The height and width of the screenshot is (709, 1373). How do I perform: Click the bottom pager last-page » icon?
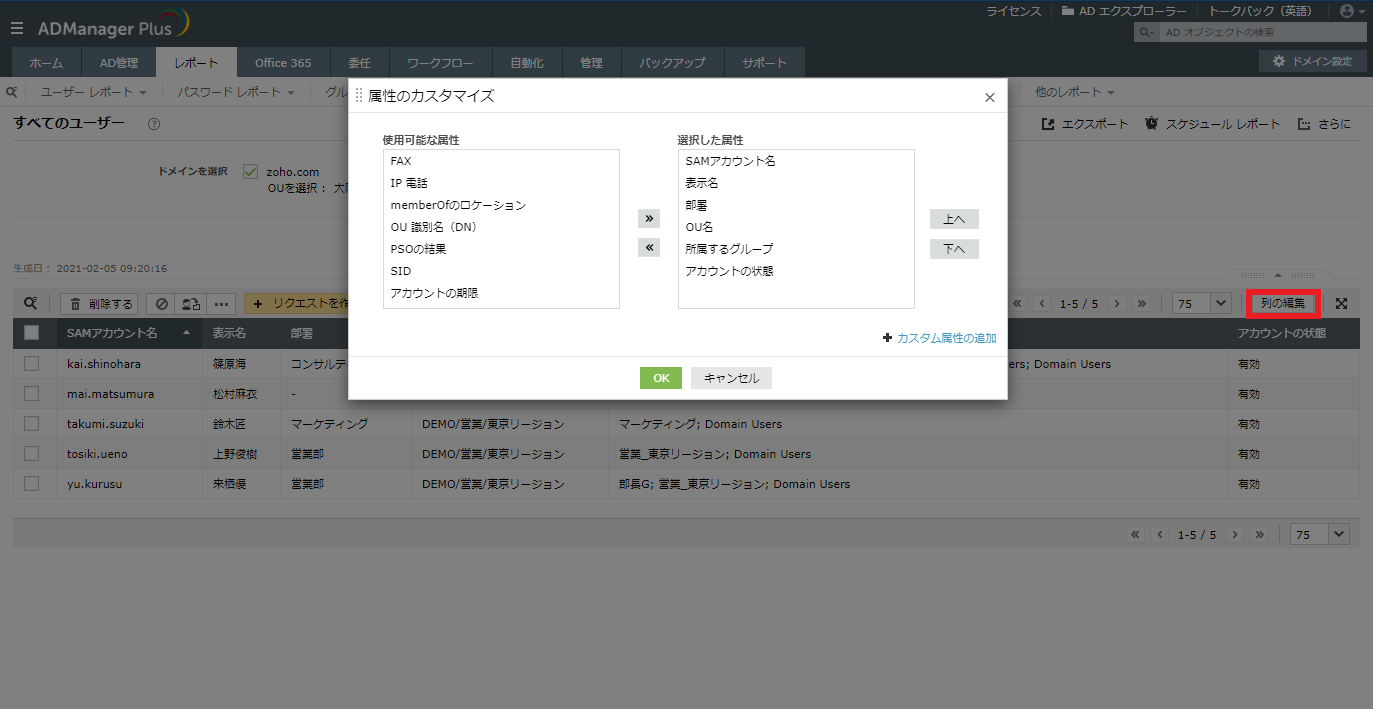1259,535
